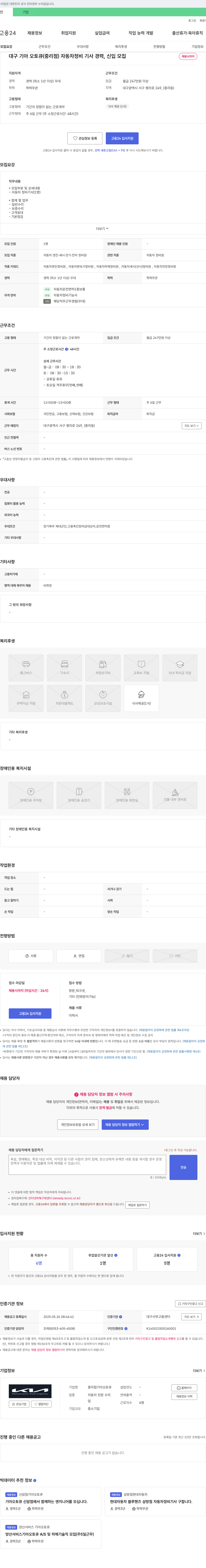The image size is (206, 1568).
Task: Open the remedy.kocsc.or.kr link
Action: coord(54,1198)
